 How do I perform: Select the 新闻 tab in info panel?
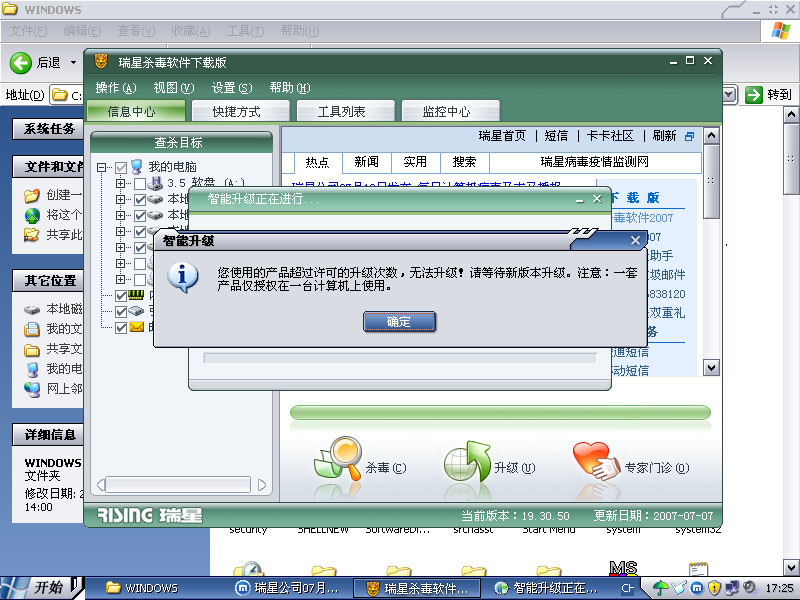(367, 162)
